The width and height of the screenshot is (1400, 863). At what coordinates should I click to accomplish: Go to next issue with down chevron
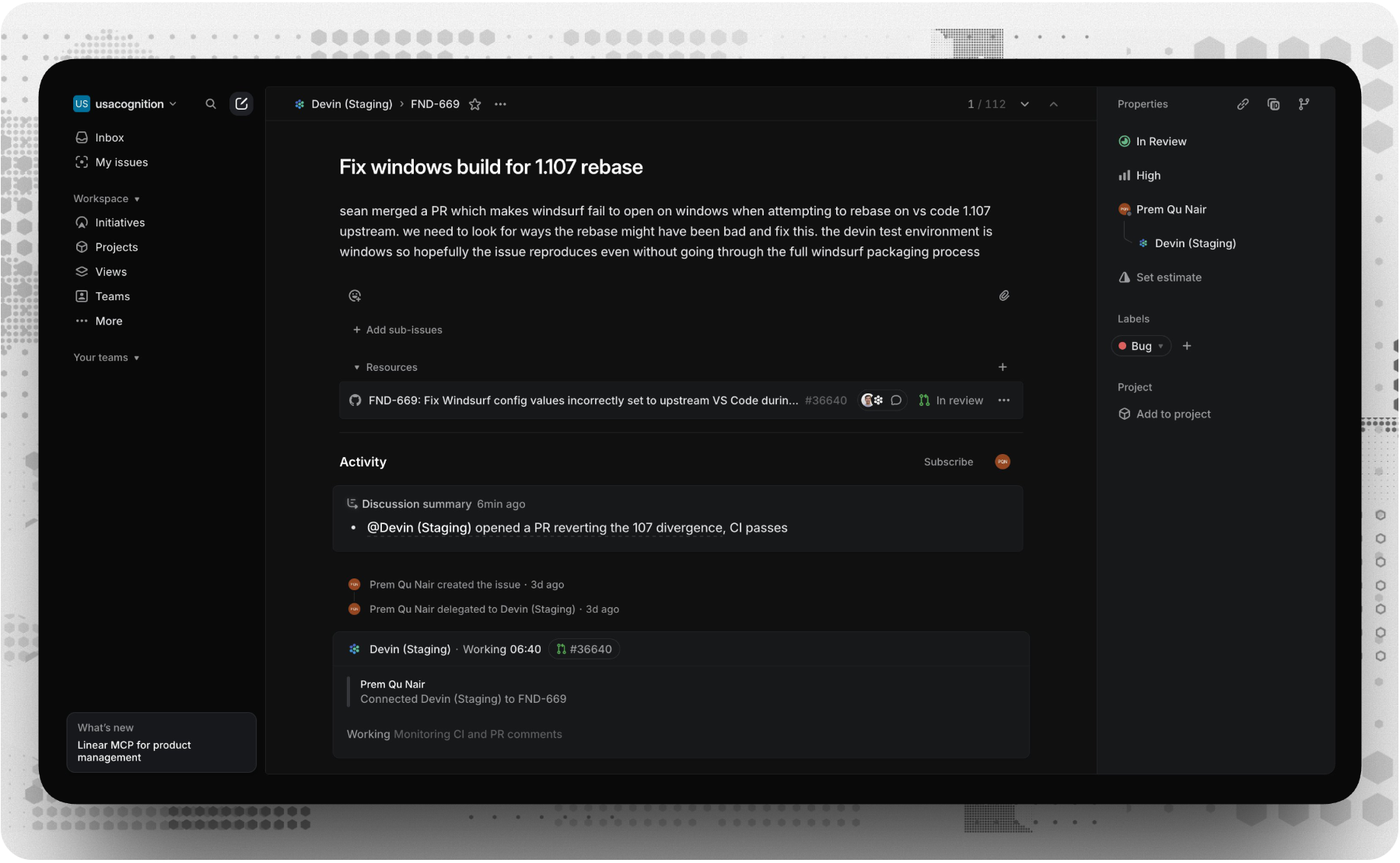[x=1025, y=104]
